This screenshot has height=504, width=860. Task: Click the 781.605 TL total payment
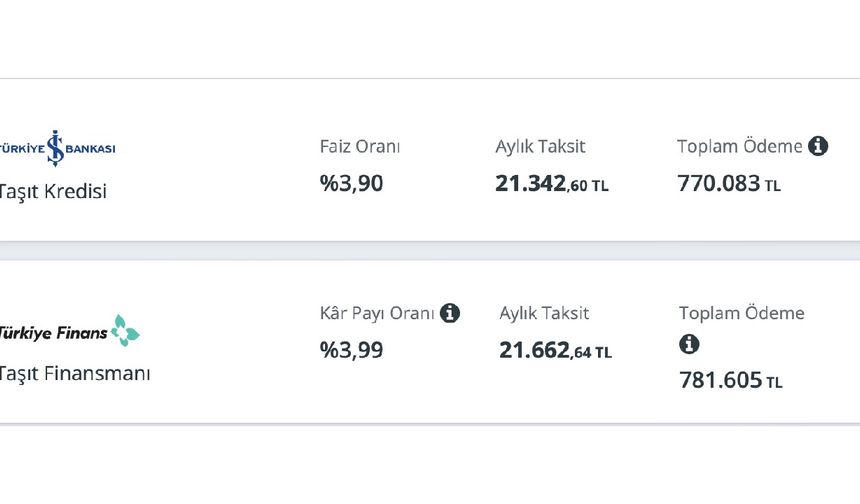point(731,380)
